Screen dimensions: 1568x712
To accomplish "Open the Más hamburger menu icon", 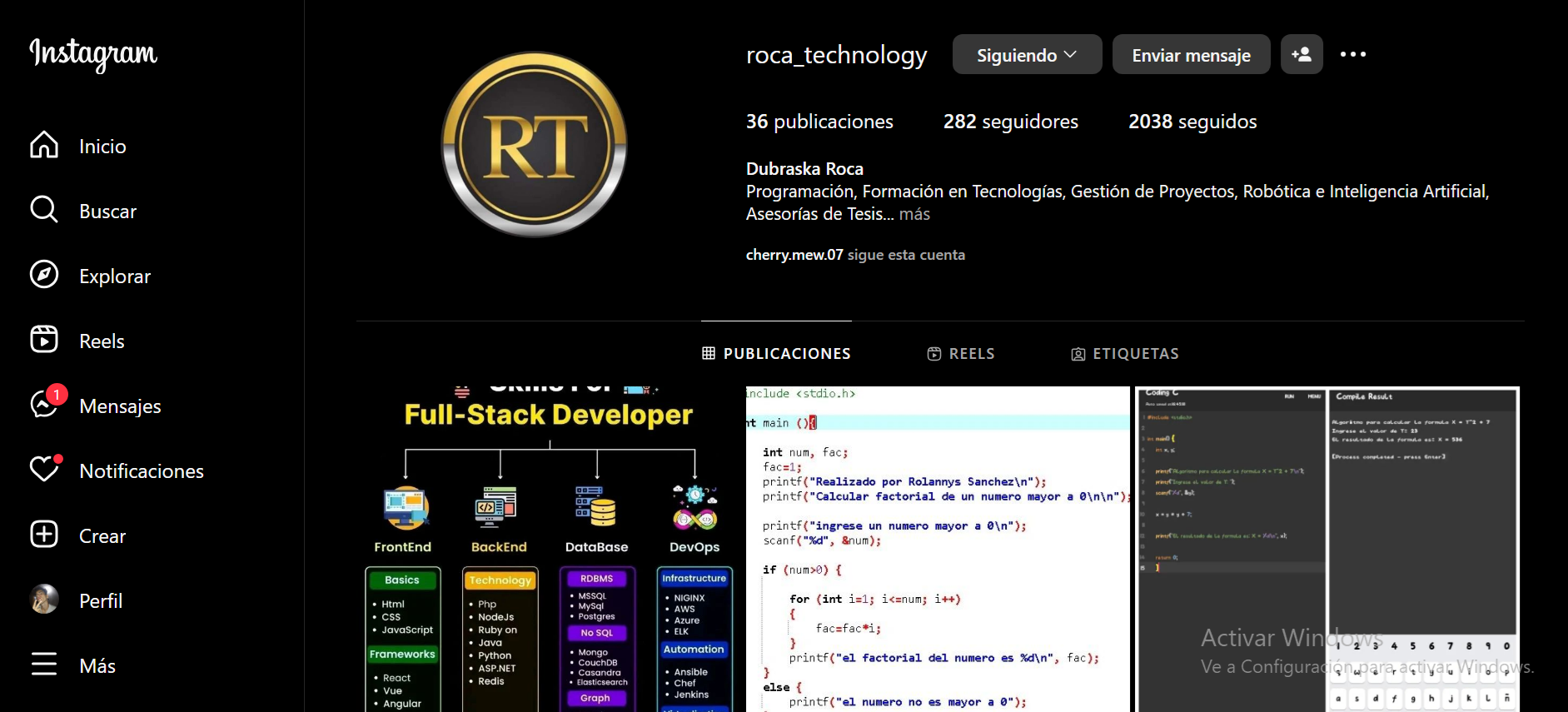I will pos(44,665).
